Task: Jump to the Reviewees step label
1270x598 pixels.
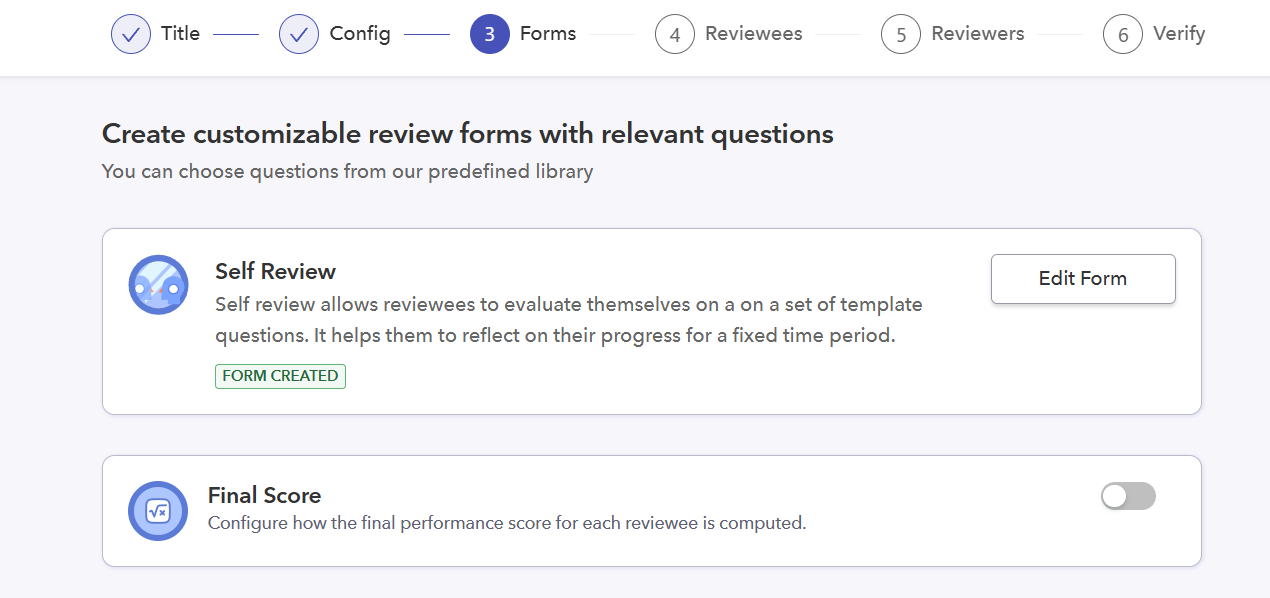Action: [754, 33]
